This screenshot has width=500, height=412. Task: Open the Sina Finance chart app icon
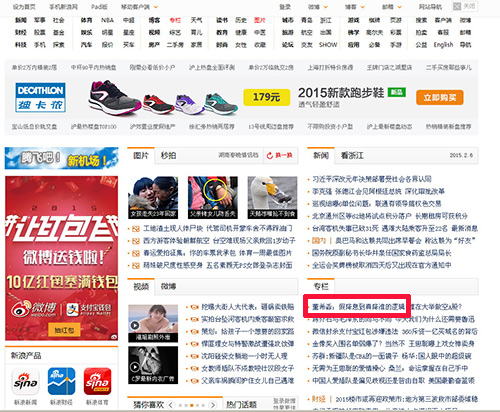61,382
